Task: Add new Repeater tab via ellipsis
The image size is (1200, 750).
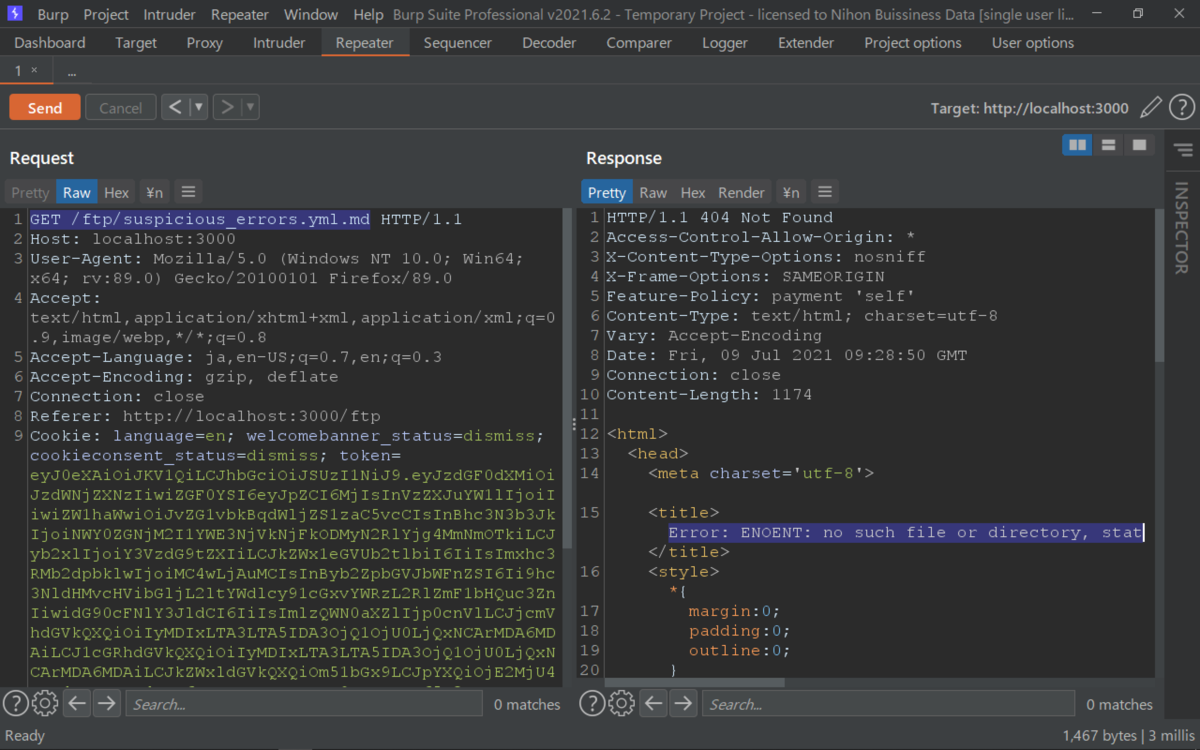Action: tap(72, 72)
